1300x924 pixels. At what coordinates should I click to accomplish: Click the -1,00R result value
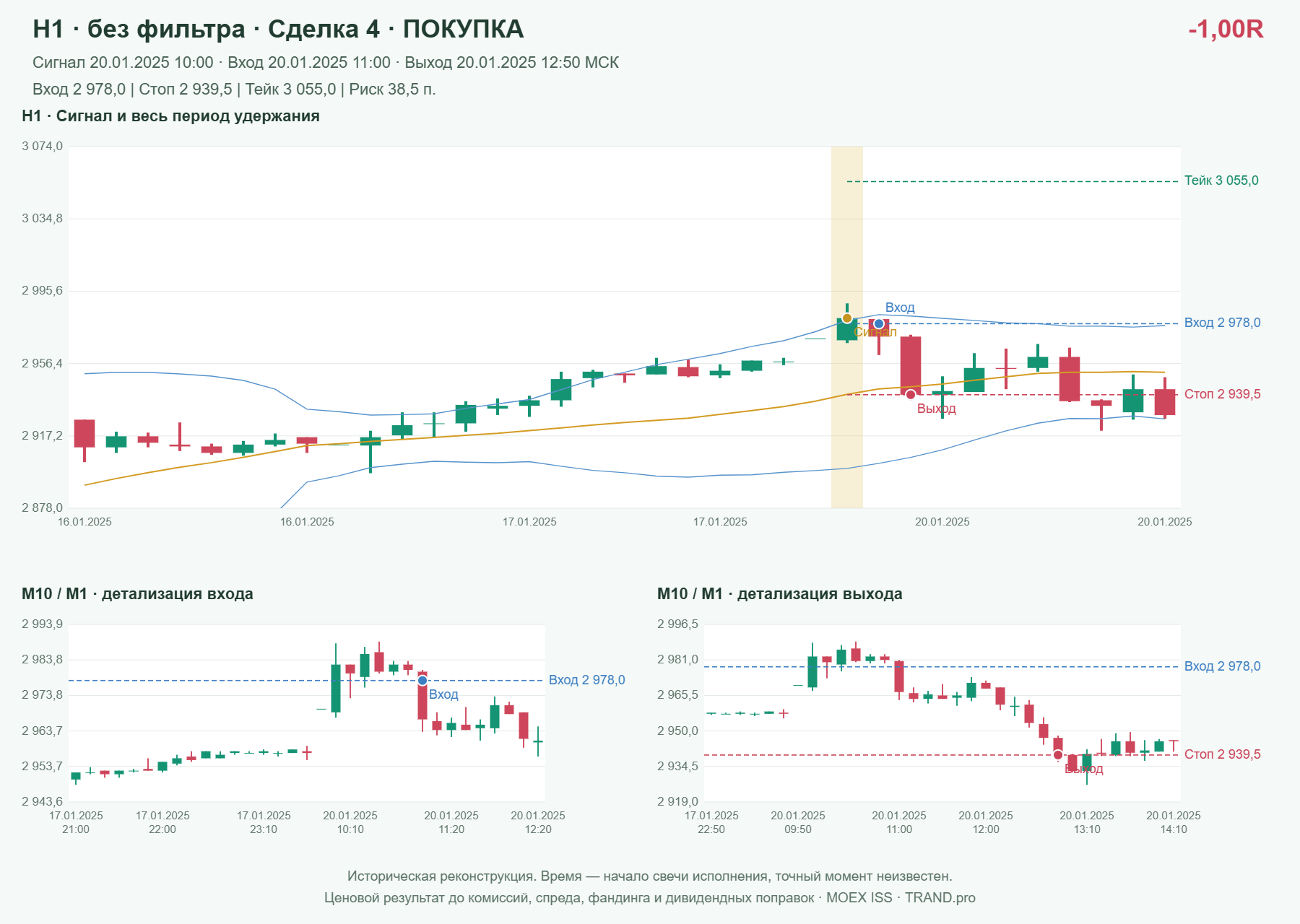tap(1226, 29)
